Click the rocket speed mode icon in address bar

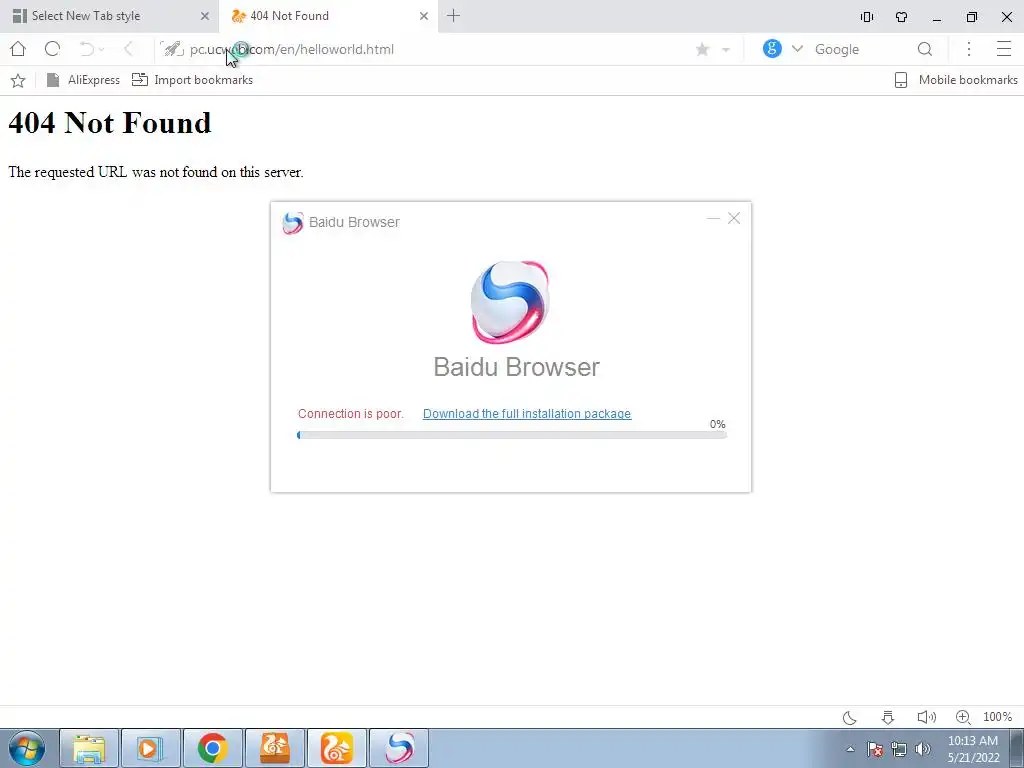172,49
